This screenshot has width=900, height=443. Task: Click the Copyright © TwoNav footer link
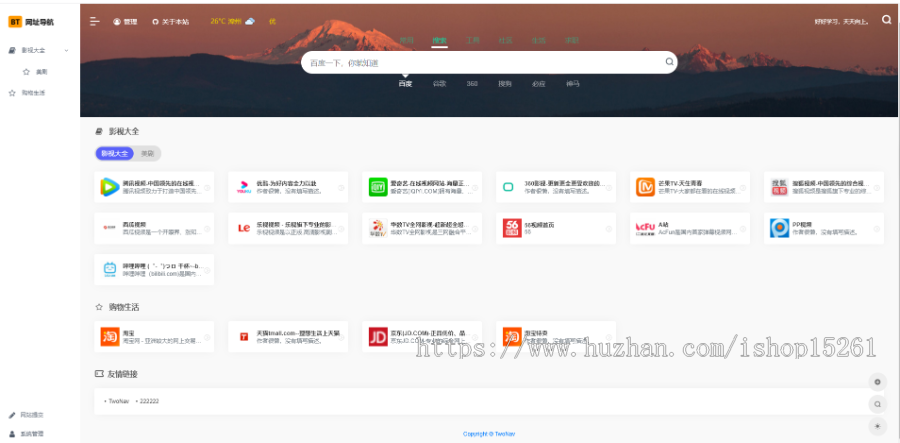tap(488, 434)
